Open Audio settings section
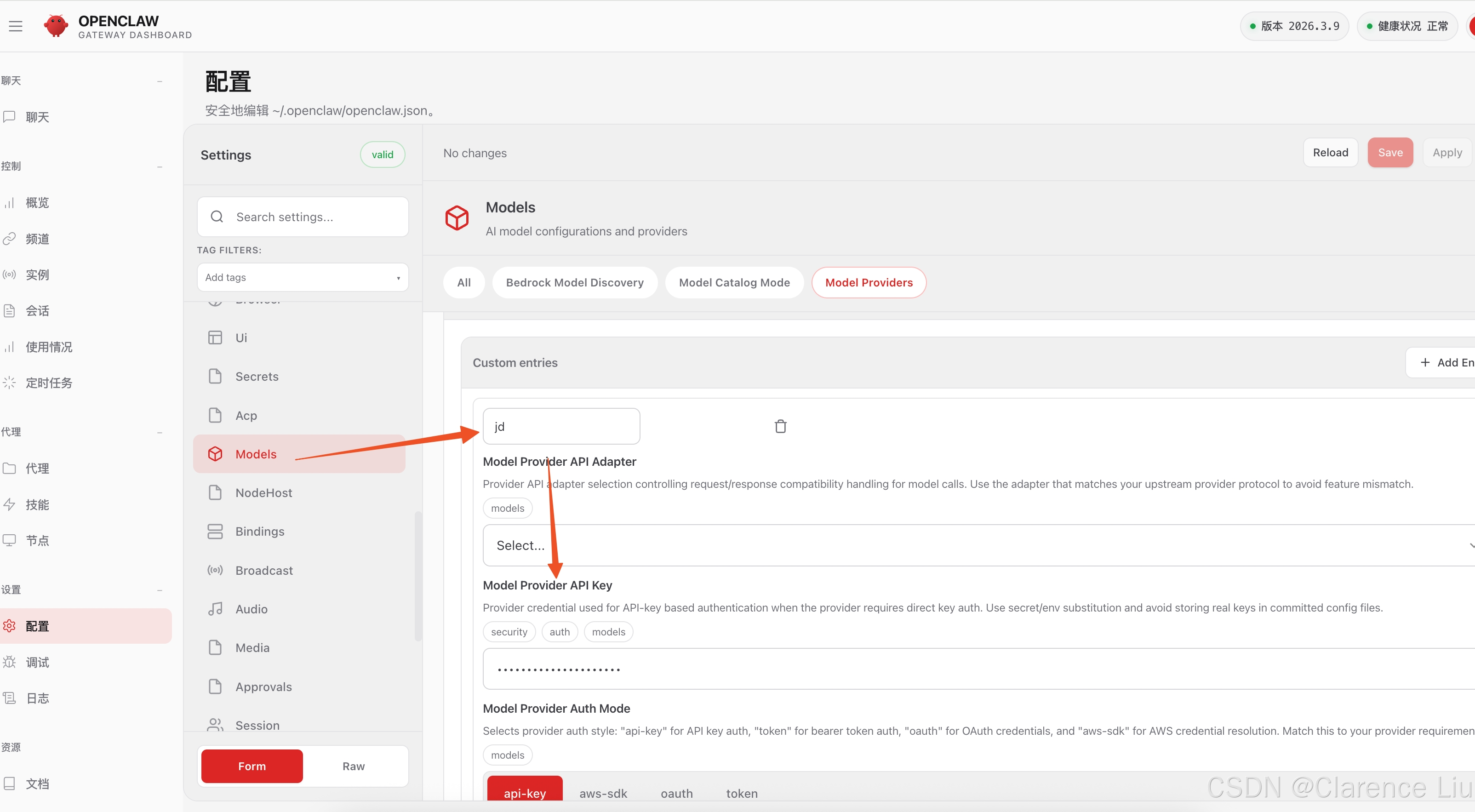Image resolution: width=1475 pixels, height=812 pixels. [x=252, y=609]
